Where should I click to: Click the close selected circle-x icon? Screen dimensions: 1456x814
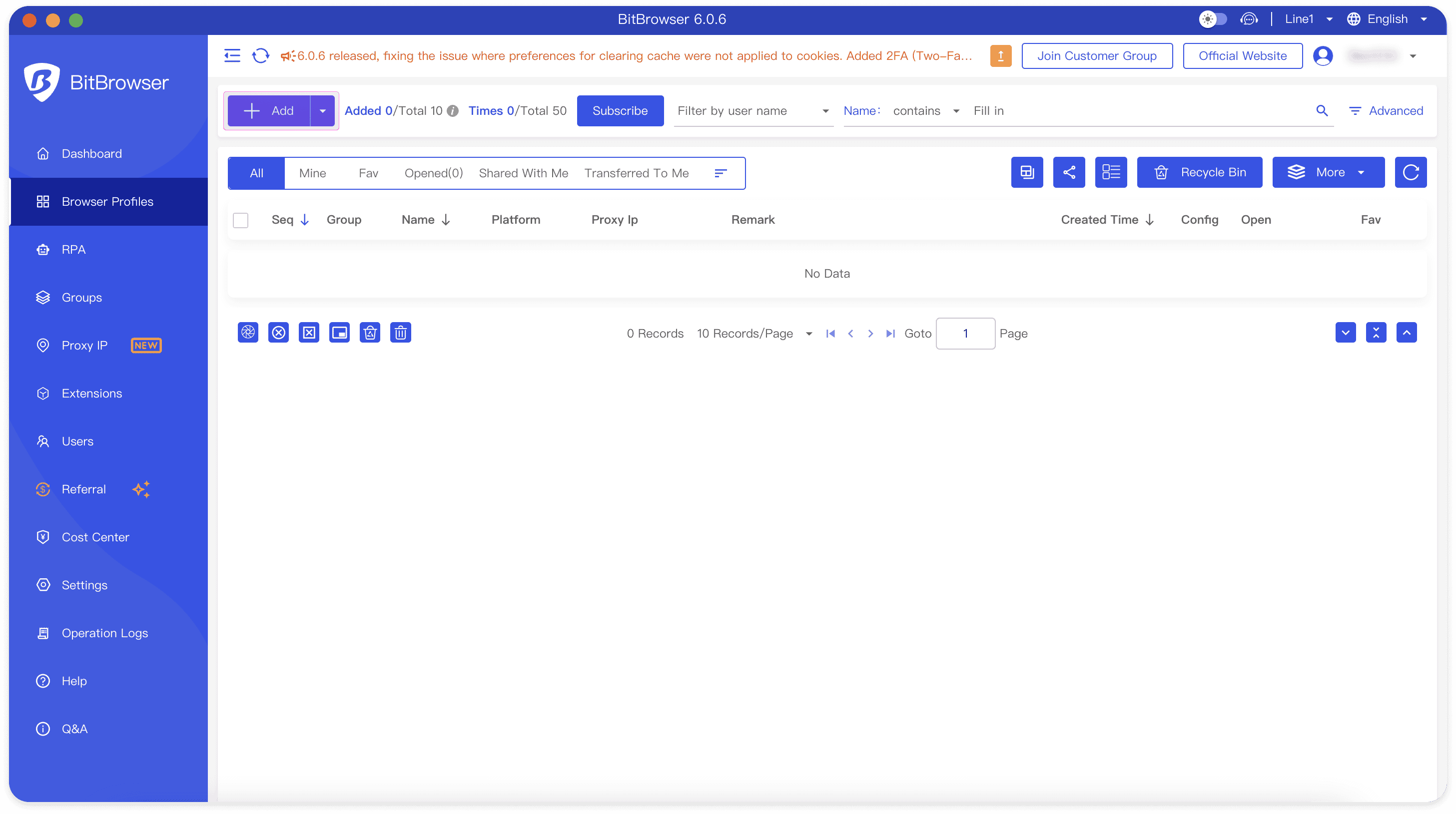click(x=279, y=333)
